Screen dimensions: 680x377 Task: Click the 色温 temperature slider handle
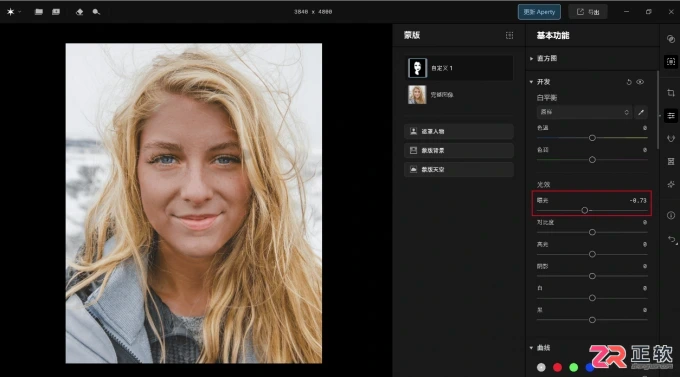[592, 138]
